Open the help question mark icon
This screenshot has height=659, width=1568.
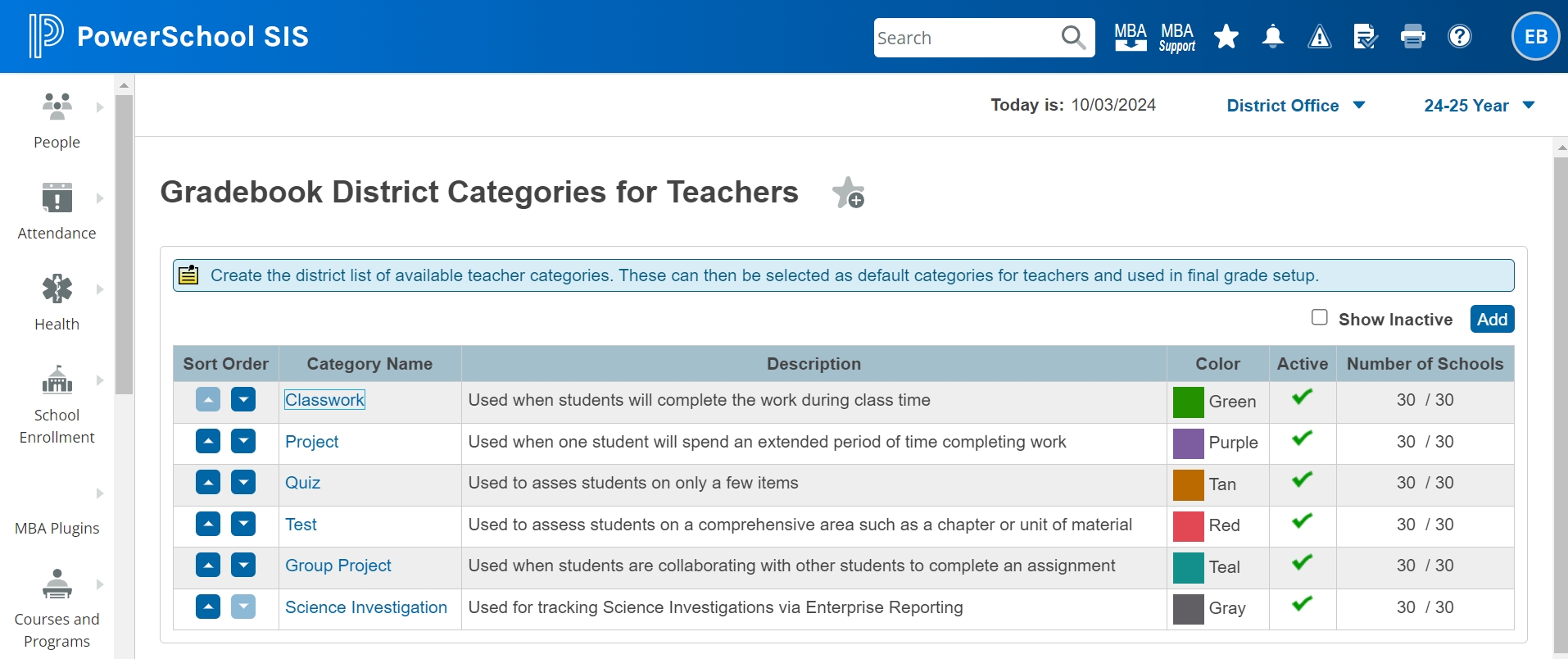click(1459, 37)
